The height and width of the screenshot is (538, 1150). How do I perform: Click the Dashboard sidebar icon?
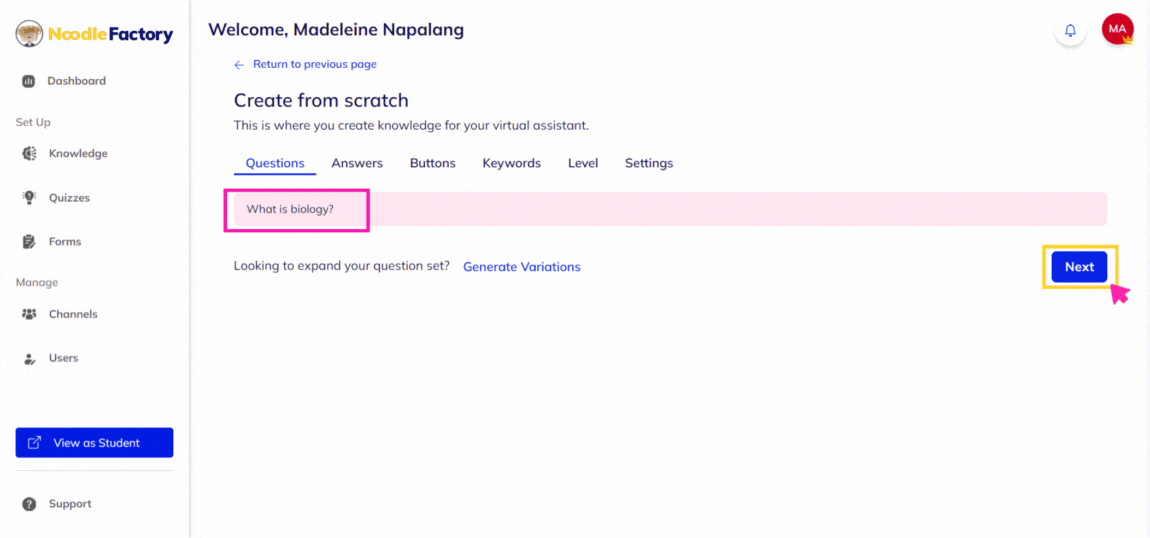[28, 81]
